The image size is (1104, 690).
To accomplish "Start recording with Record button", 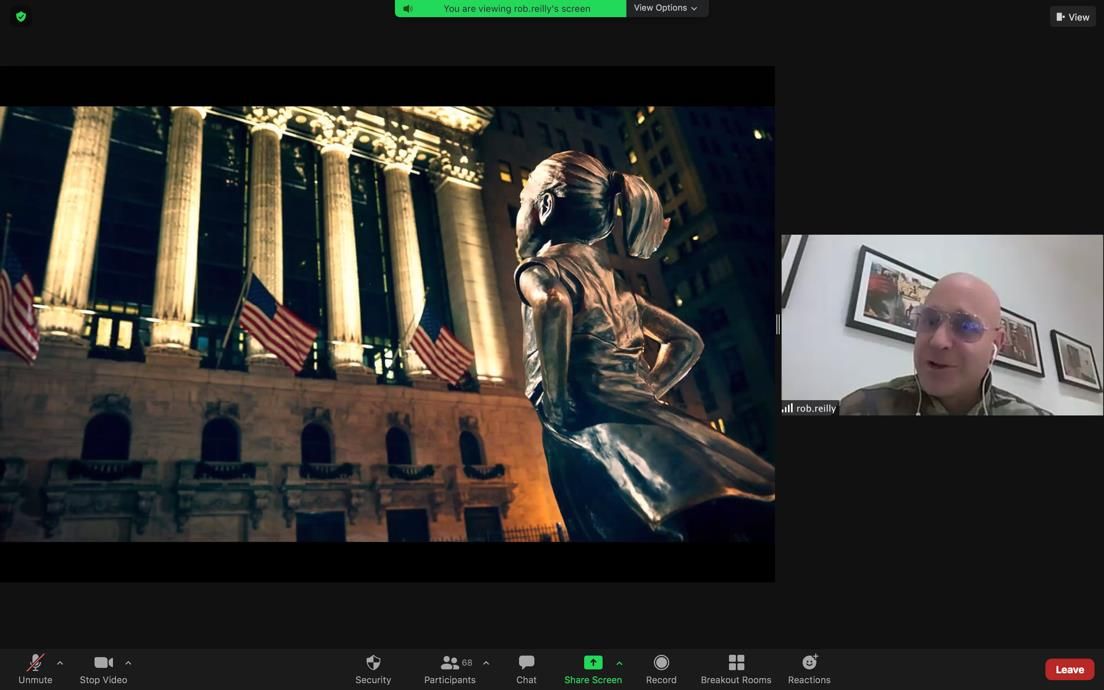I will (661, 668).
